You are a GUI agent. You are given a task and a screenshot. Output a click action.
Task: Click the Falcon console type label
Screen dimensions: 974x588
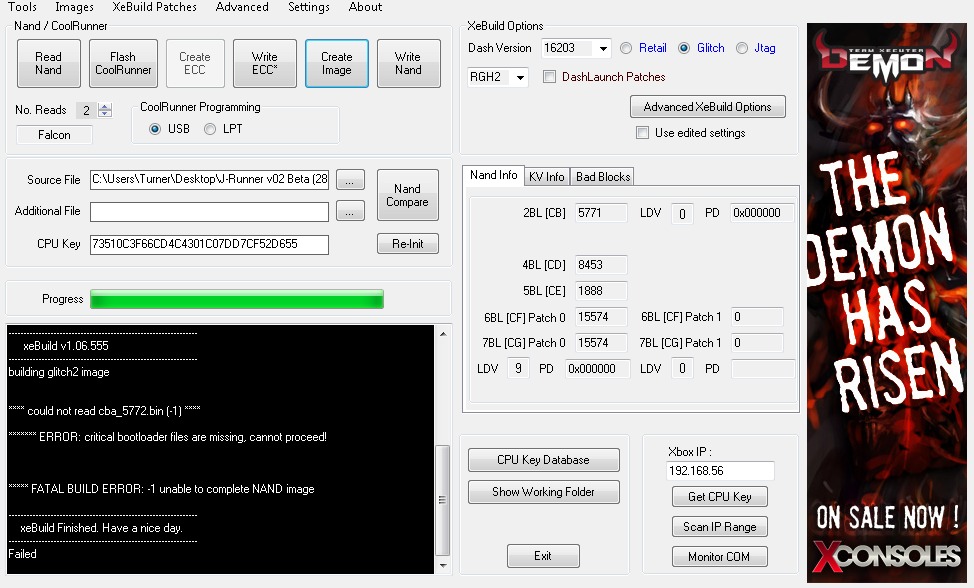click(x=54, y=135)
